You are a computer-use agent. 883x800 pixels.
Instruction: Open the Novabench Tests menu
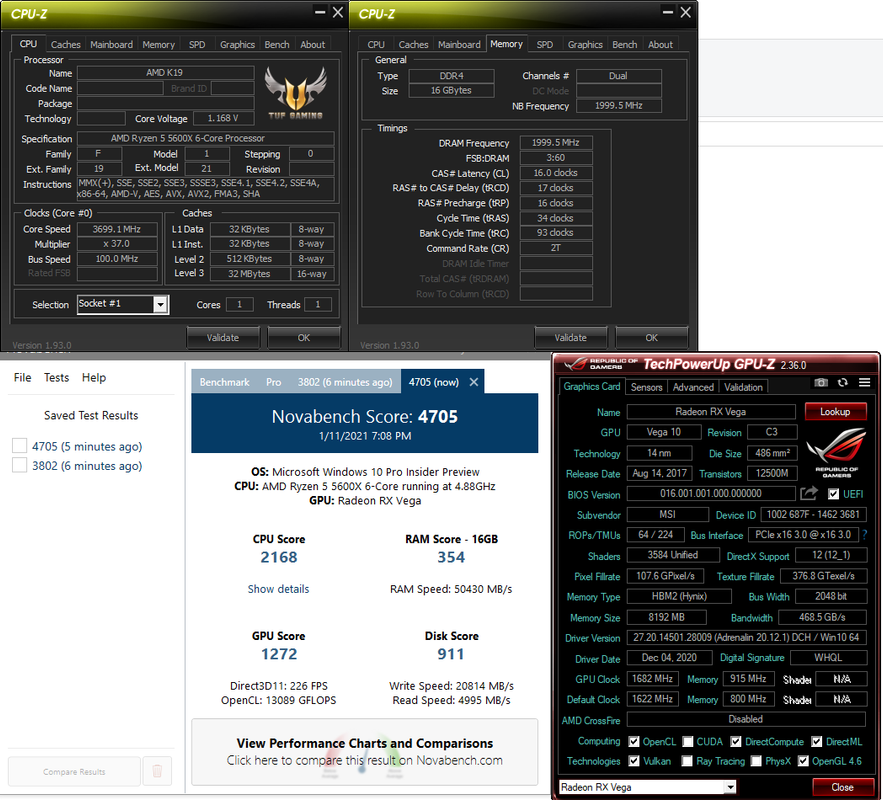tap(56, 377)
